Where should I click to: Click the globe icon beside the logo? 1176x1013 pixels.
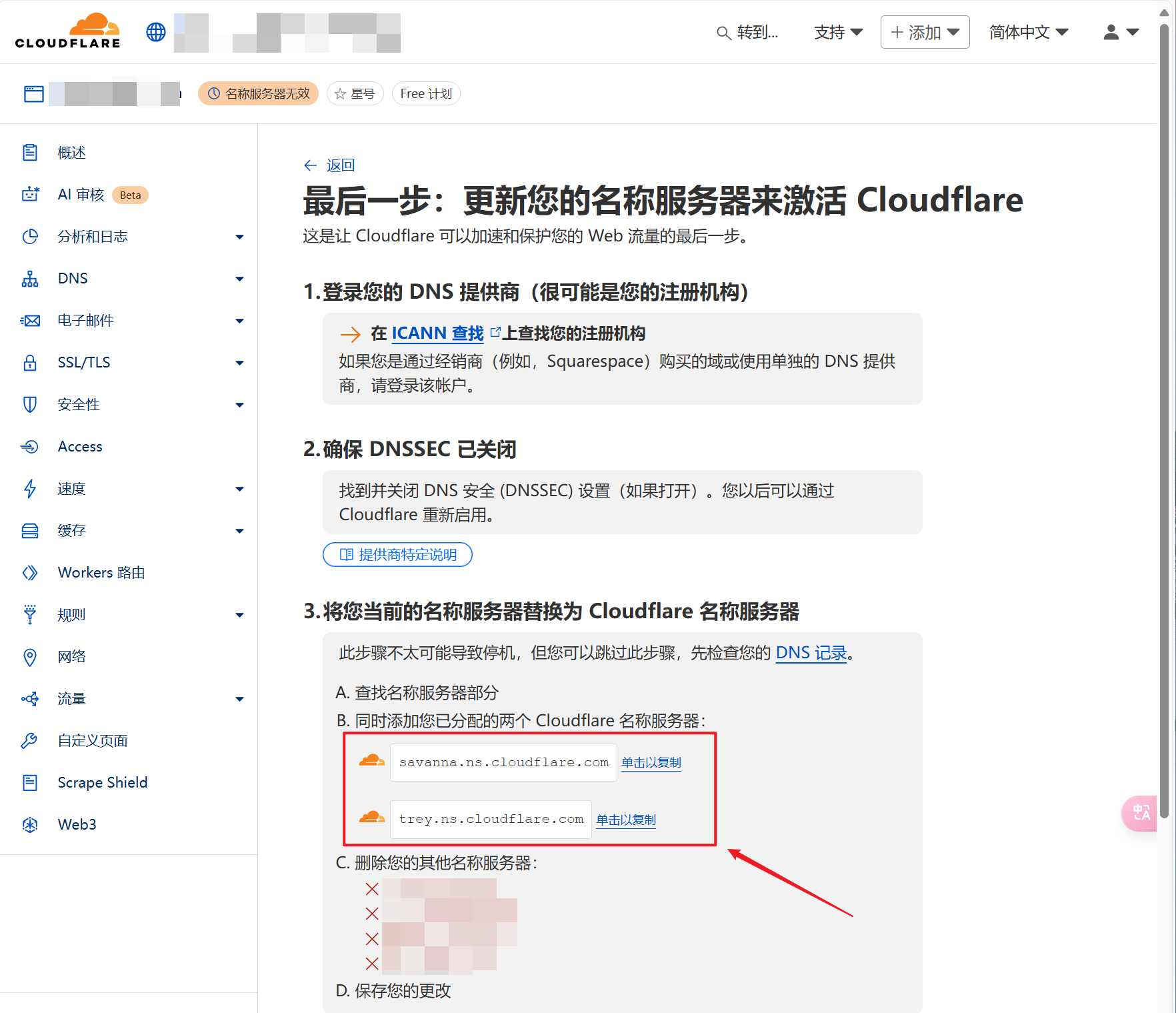tap(156, 32)
